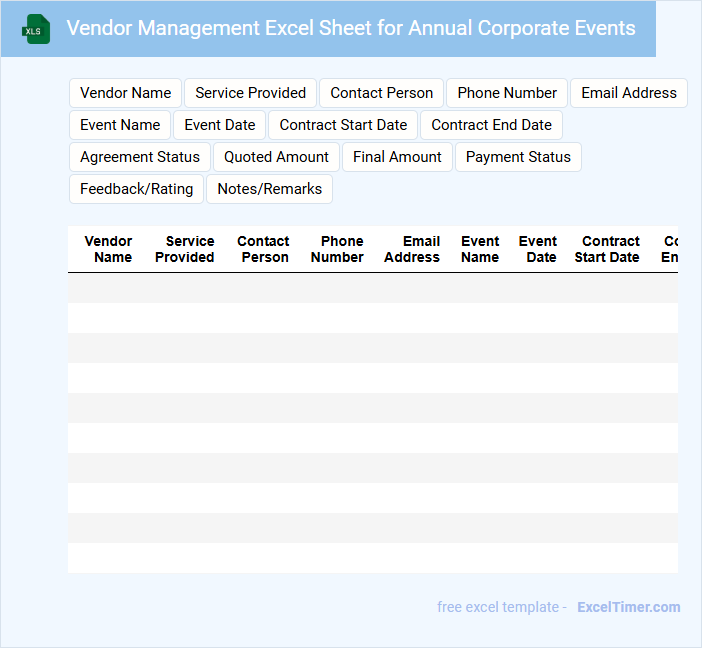Choose the Notes/Remarks tag
The image size is (702, 648).
(x=269, y=189)
